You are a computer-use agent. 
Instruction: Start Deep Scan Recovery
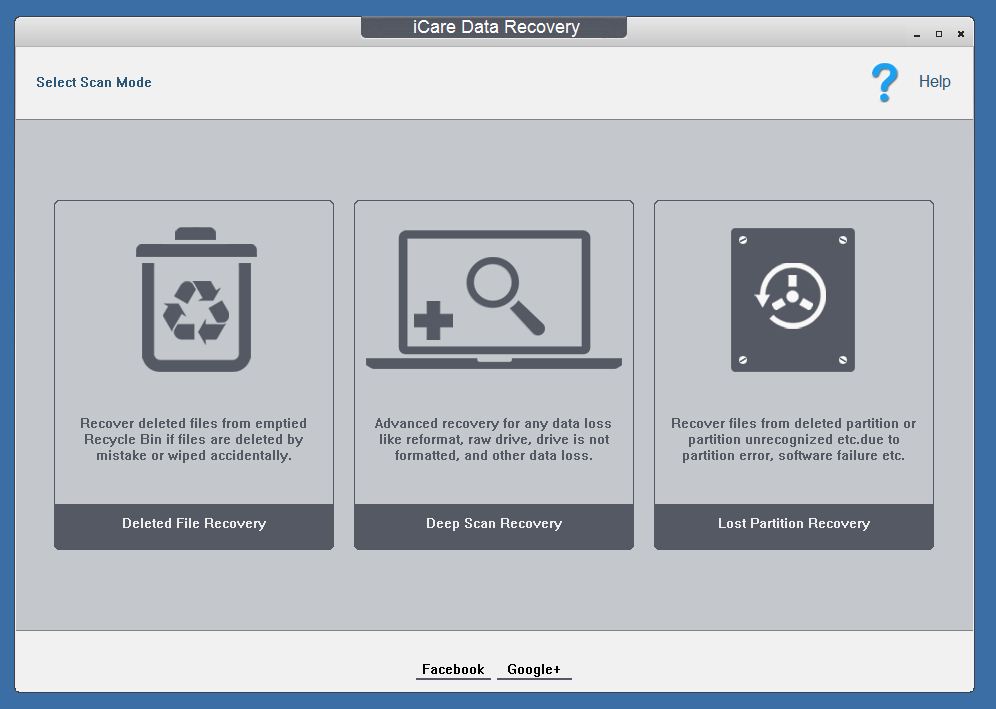[494, 527]
